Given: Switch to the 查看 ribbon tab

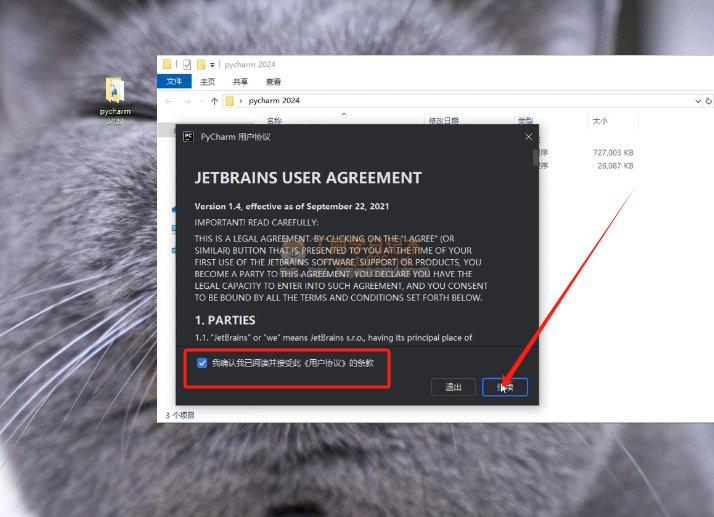Looking at the screenshot, I should pos(273,82).
